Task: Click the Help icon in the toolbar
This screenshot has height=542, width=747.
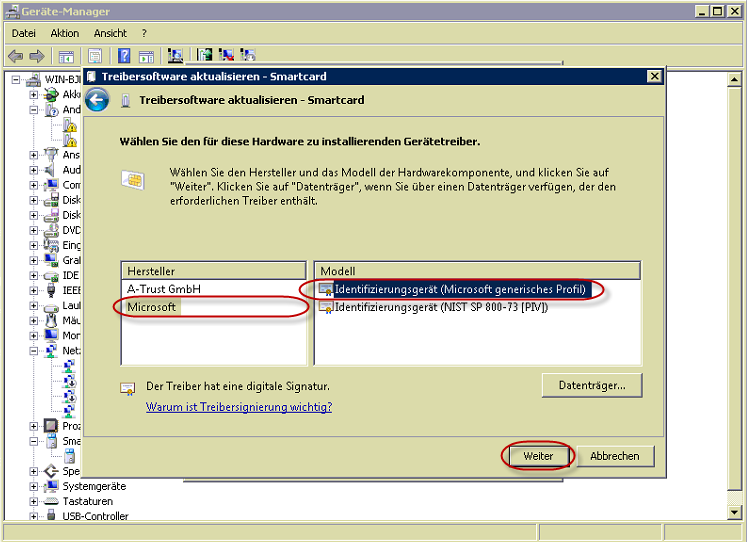Action: 125,56
